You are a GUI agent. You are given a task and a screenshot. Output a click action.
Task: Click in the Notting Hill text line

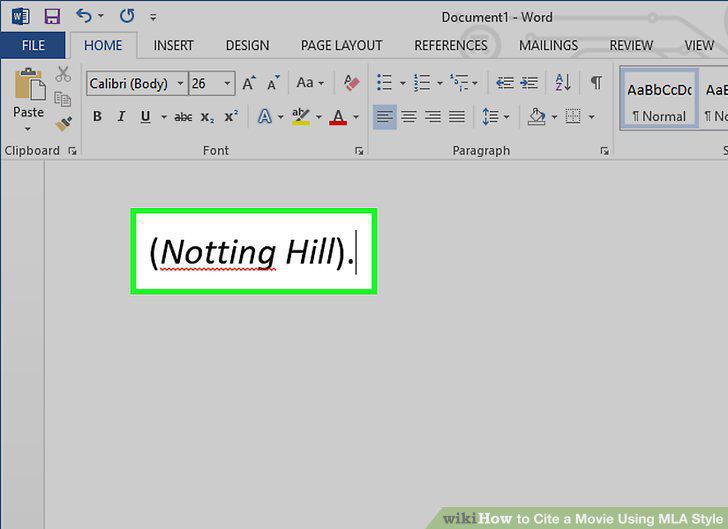tap(253, 252)
